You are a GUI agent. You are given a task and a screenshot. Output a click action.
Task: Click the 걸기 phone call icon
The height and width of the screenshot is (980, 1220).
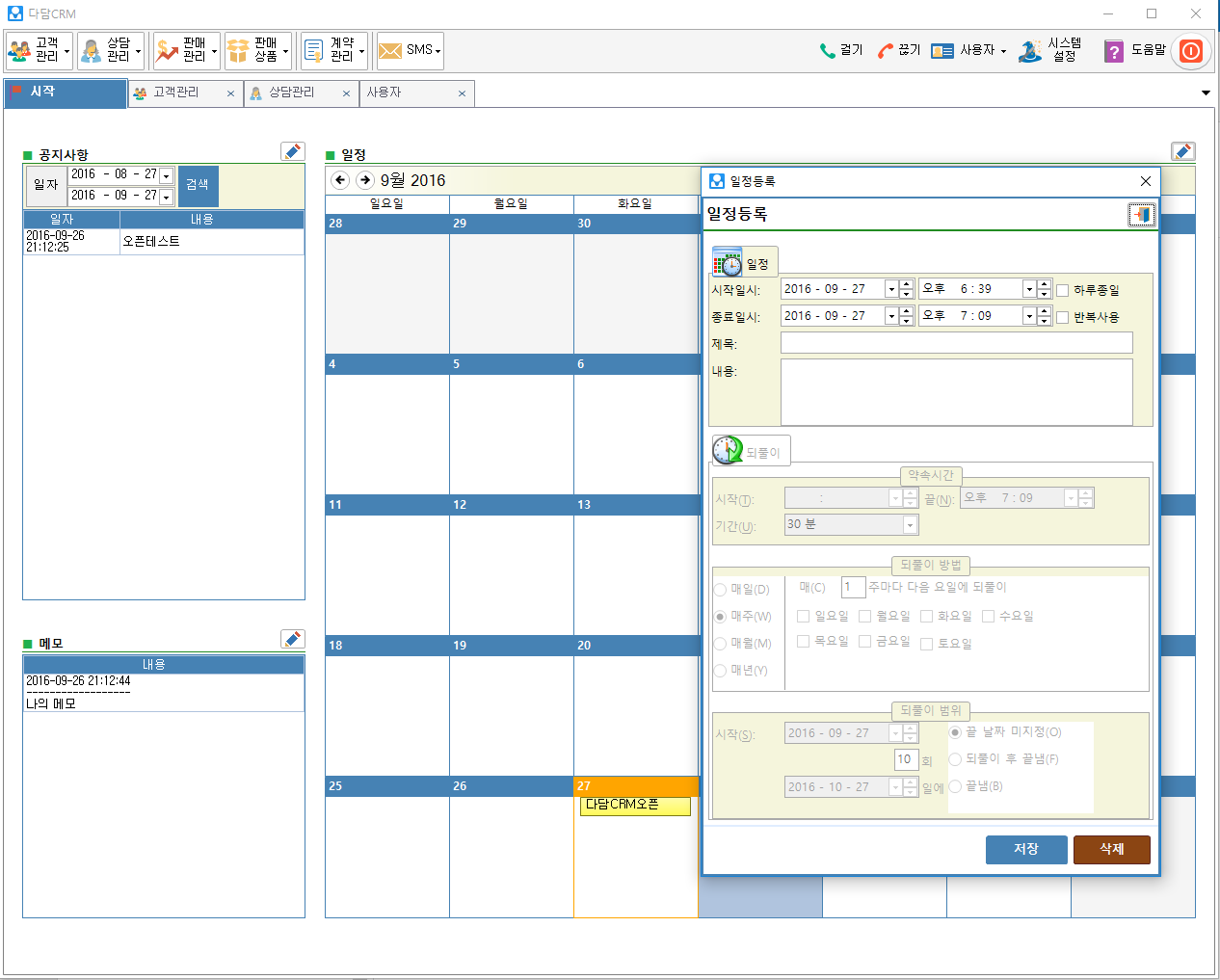[828, 50]
